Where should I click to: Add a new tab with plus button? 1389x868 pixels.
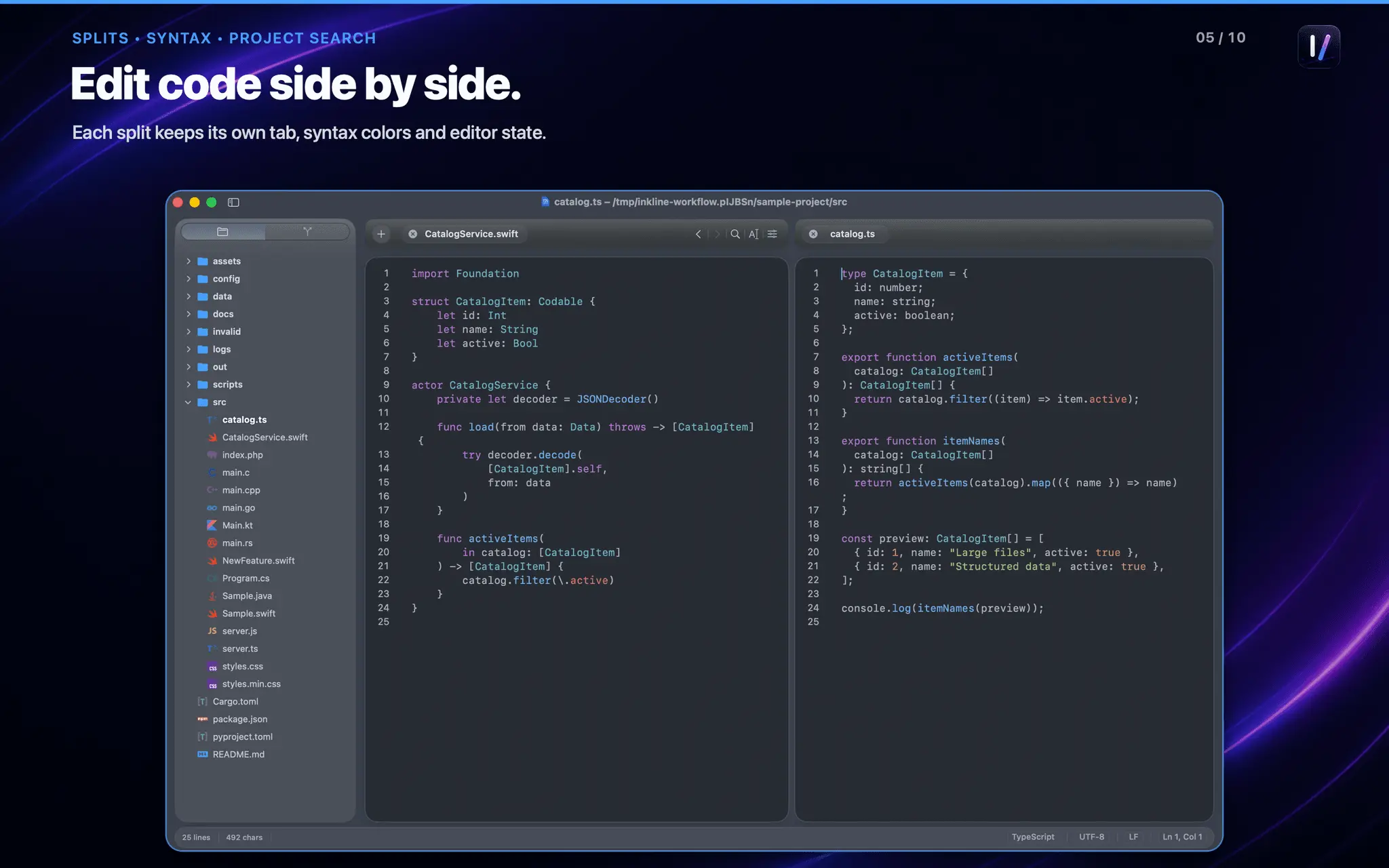tap(381, 234)
